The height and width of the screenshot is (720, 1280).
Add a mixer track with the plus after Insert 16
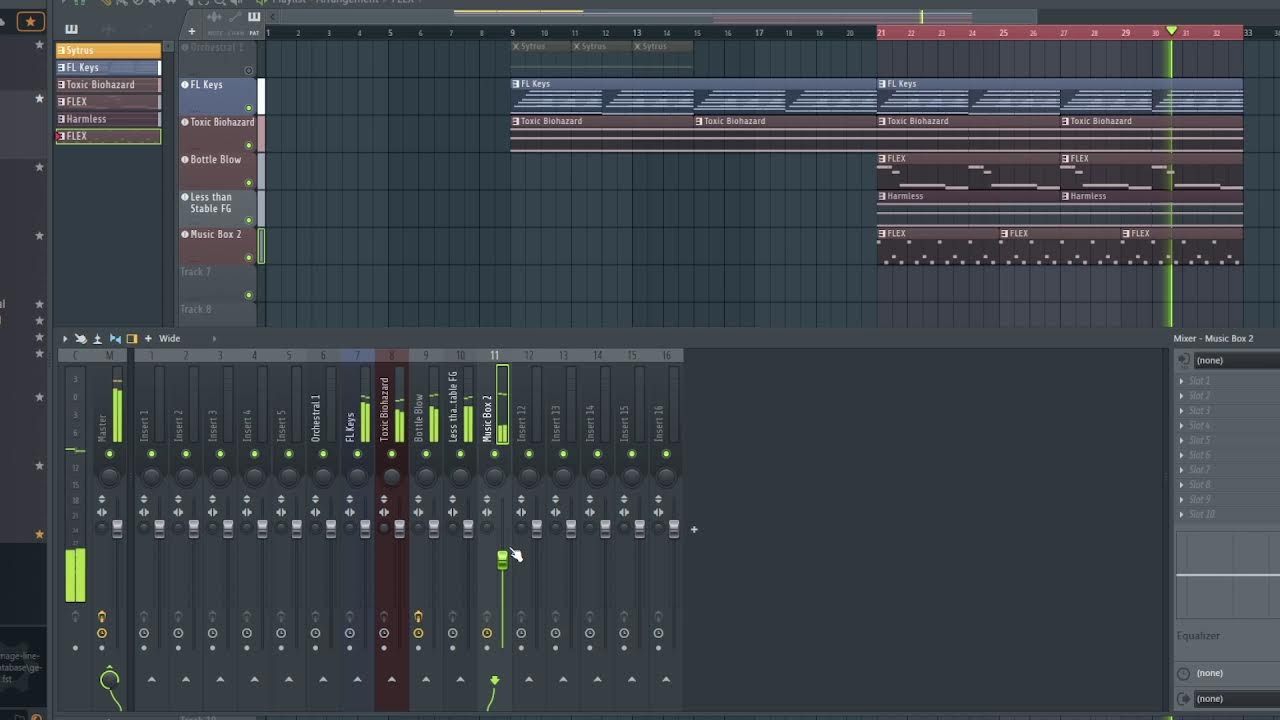[x=694, y=529]
